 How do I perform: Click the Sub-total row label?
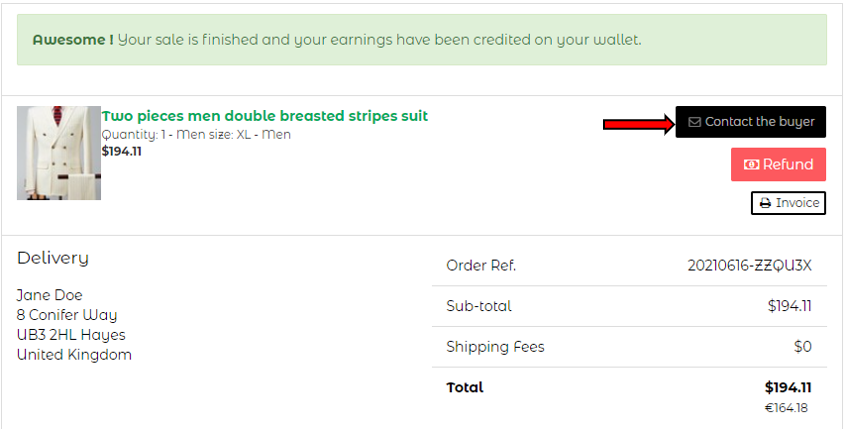coord(479,306)
